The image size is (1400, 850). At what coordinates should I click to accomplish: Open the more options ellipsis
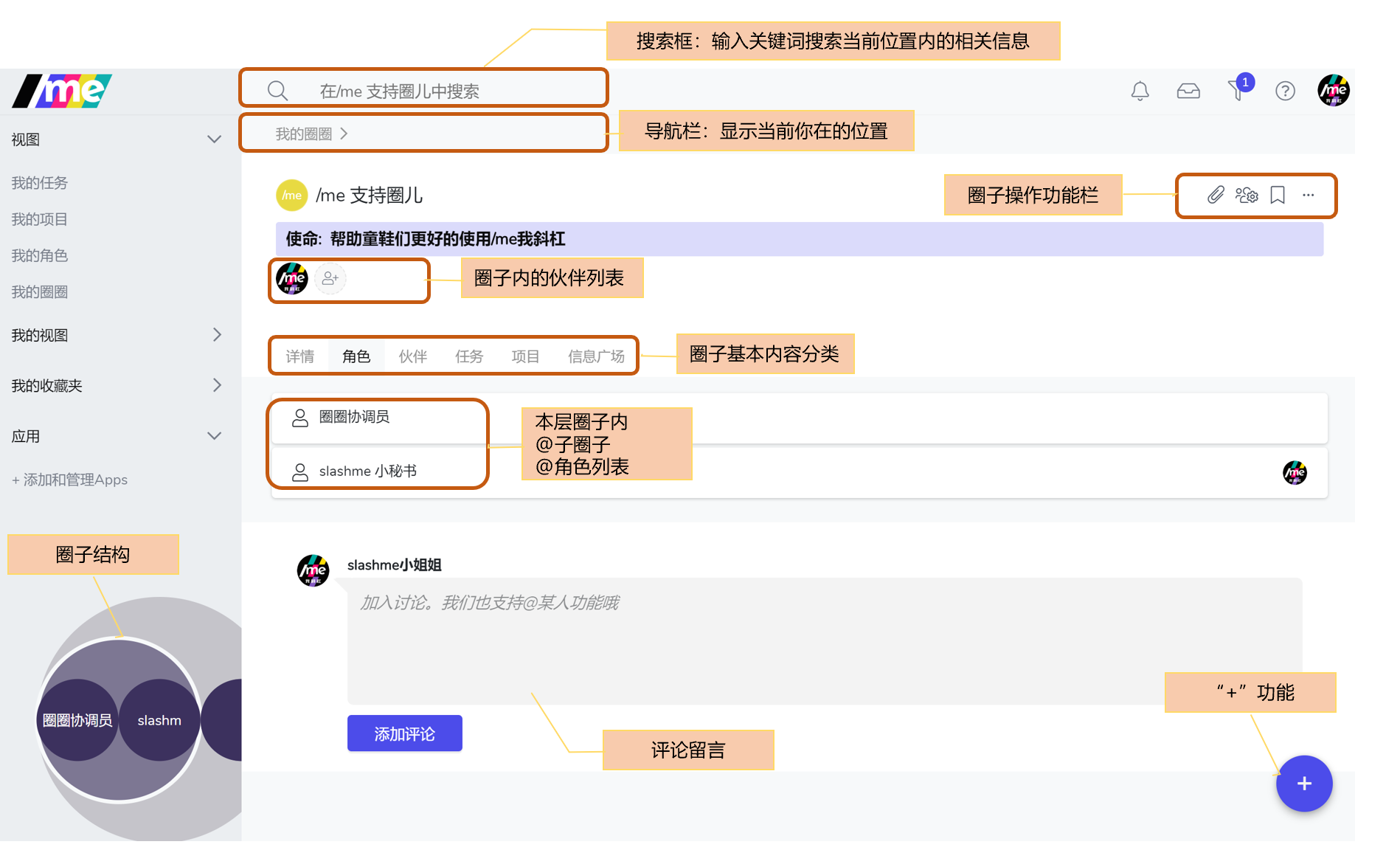1309,195
